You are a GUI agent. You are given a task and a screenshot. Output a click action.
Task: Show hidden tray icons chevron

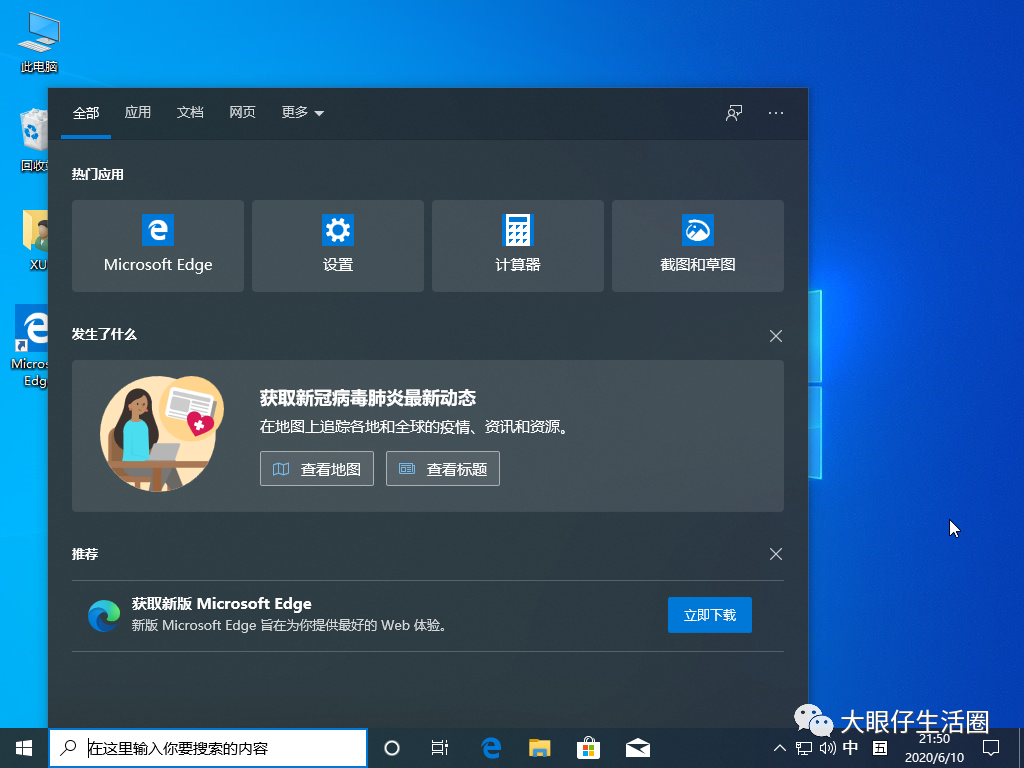tap(780, 748)
